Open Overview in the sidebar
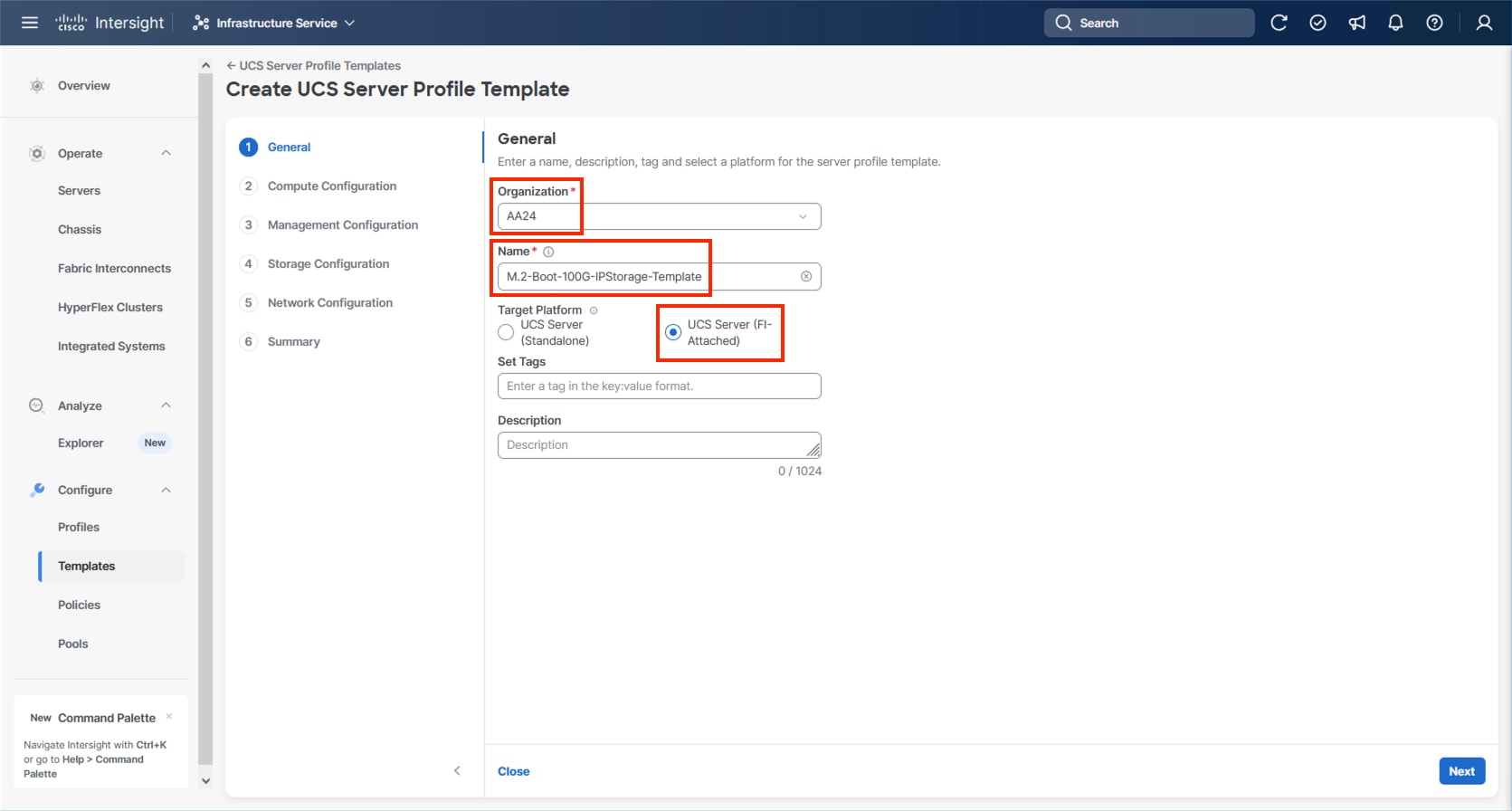Screen dimensions: 1512x811 (84, 86)
